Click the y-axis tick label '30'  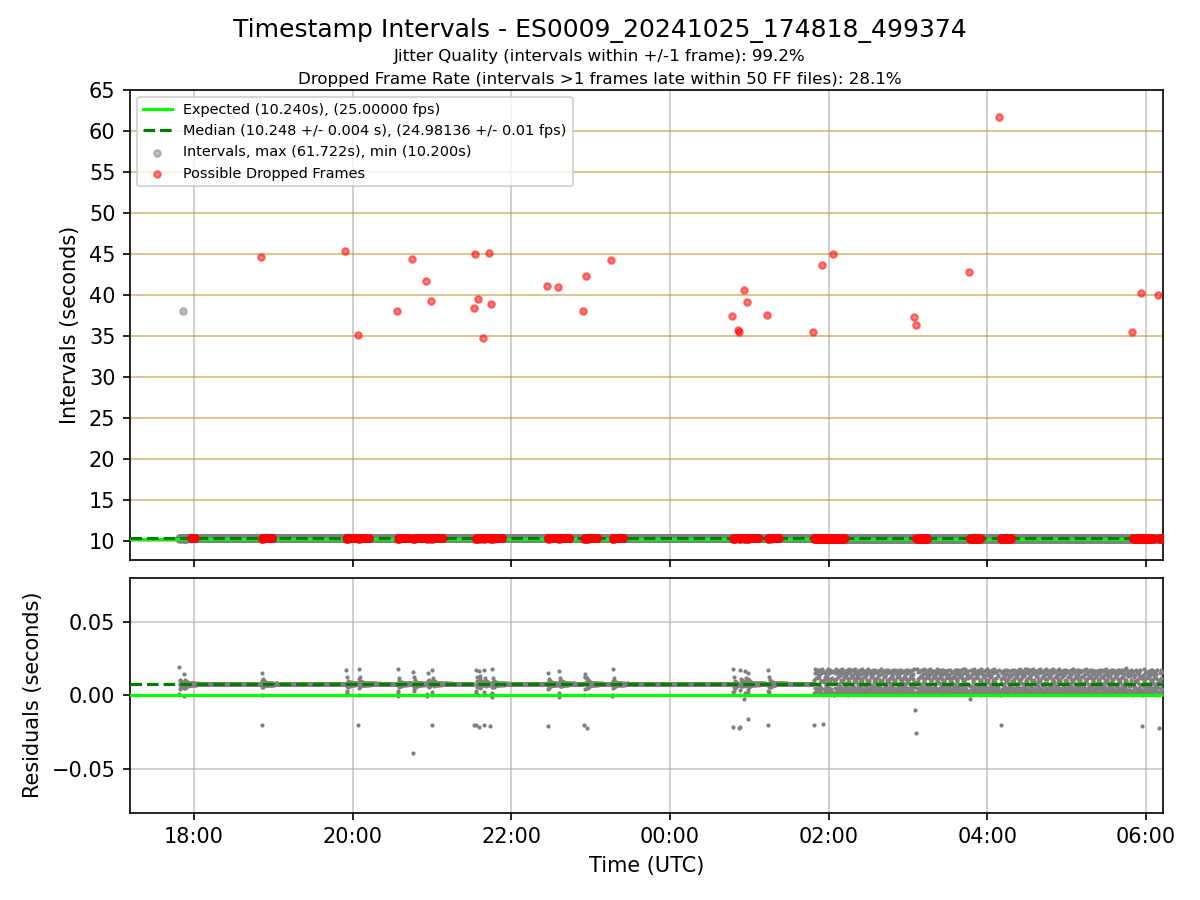pos(103,377)
